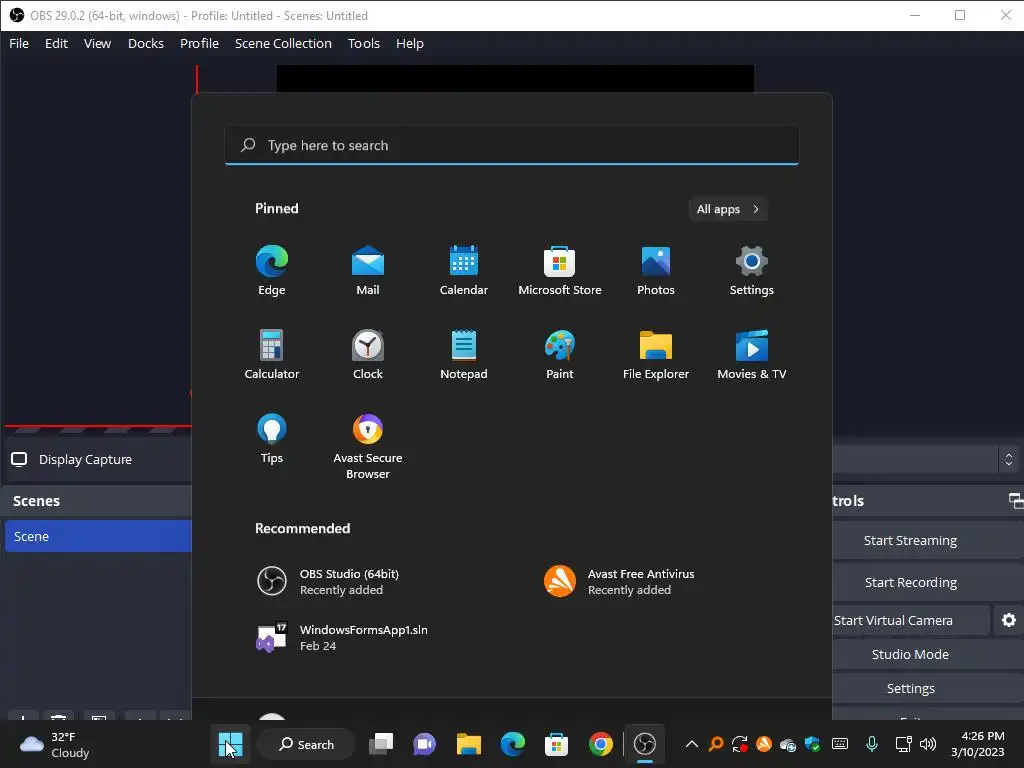Open OBS Help menu
Viewport: 1024px width, 768px height.
pos(409,43)
